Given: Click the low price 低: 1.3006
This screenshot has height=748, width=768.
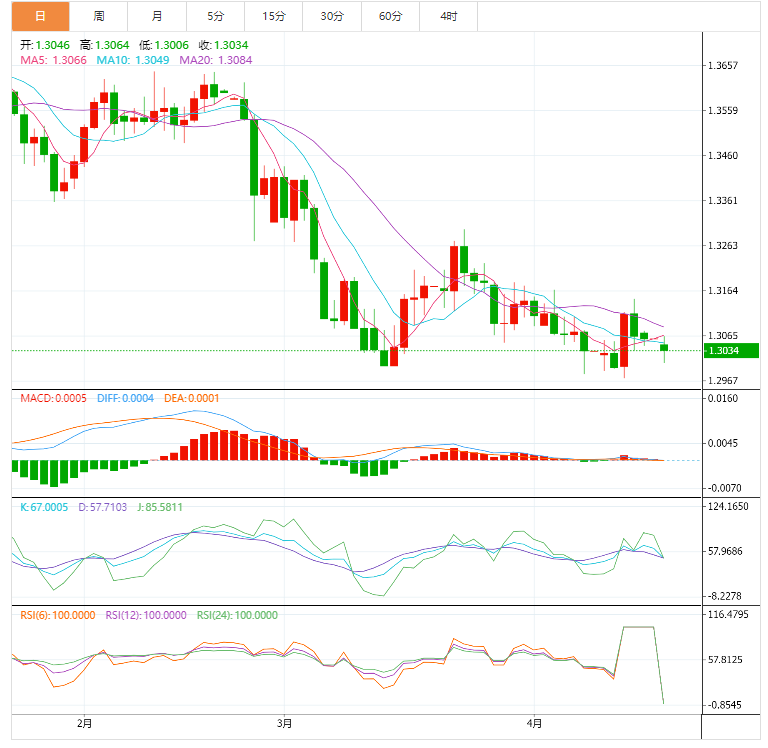Looking at the screenshot, I should (x=164, y=45).
